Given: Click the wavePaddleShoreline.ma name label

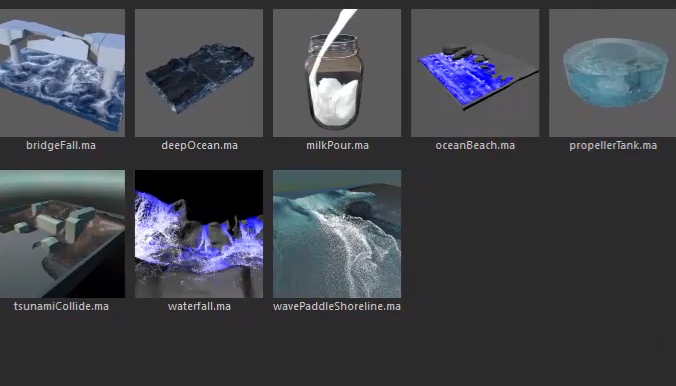Looking at the screenshot, I should click(337, 306).
